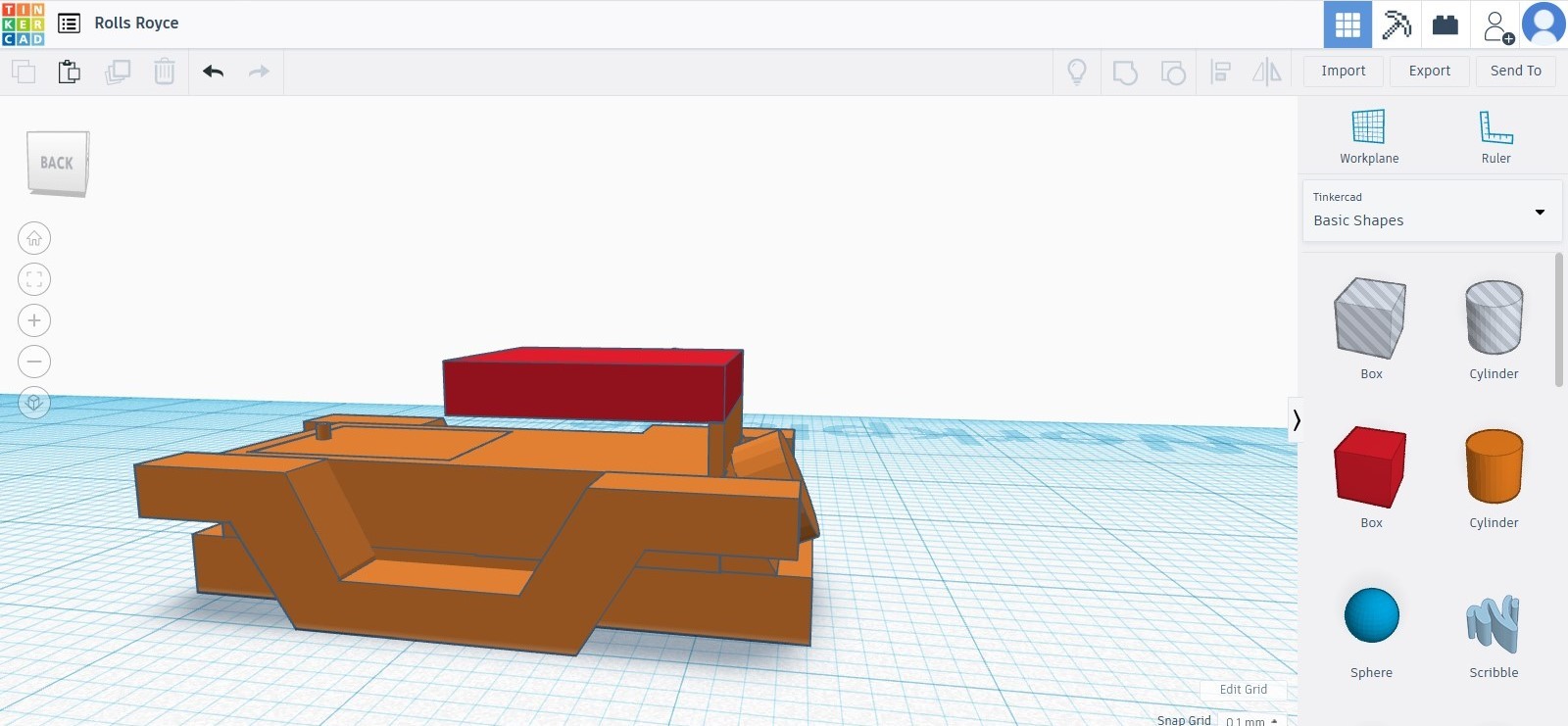Click the Tinkercad logo

24,24
